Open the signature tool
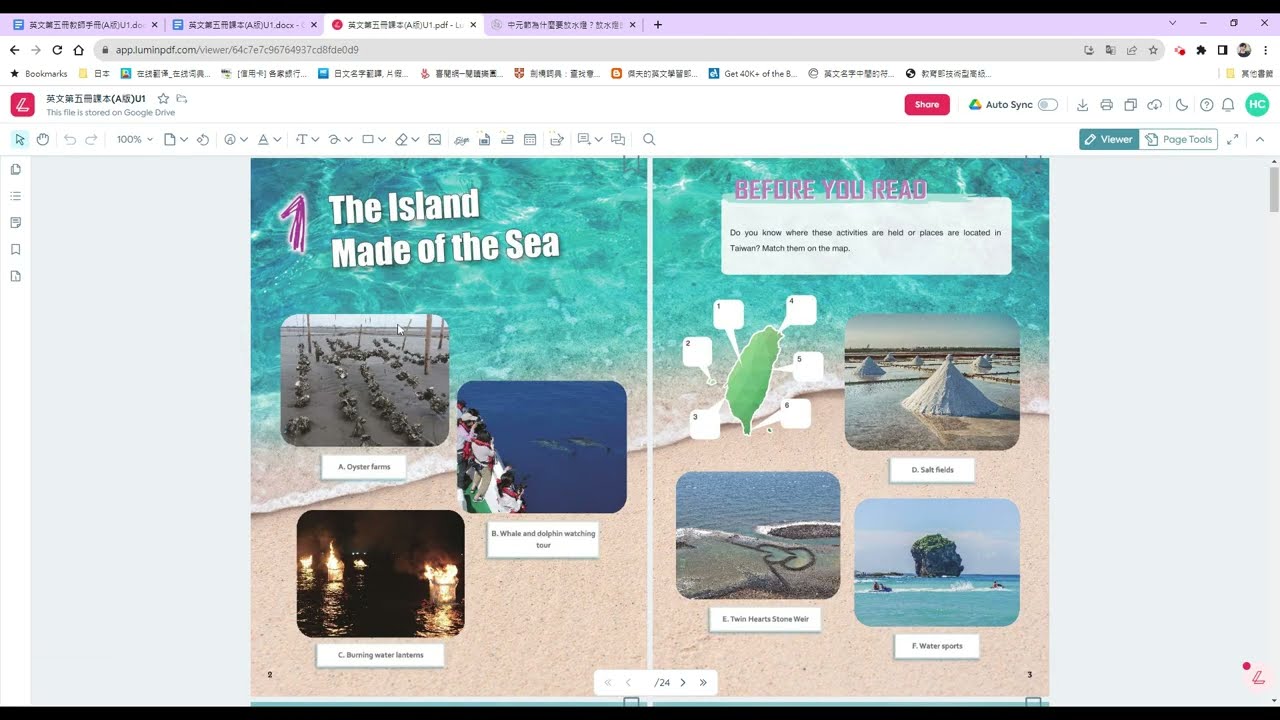Viewport: 1280px width, 720px height. click(462, 140)
